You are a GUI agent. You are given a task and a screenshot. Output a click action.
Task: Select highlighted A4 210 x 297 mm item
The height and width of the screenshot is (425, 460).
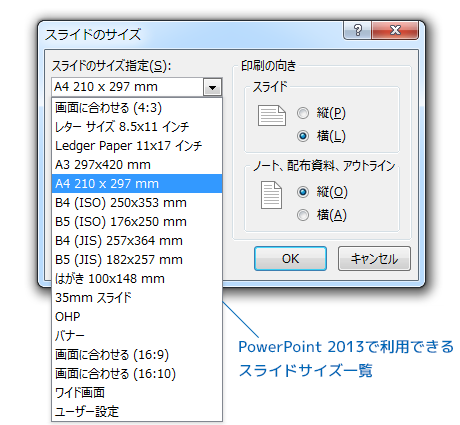point(137,184)
